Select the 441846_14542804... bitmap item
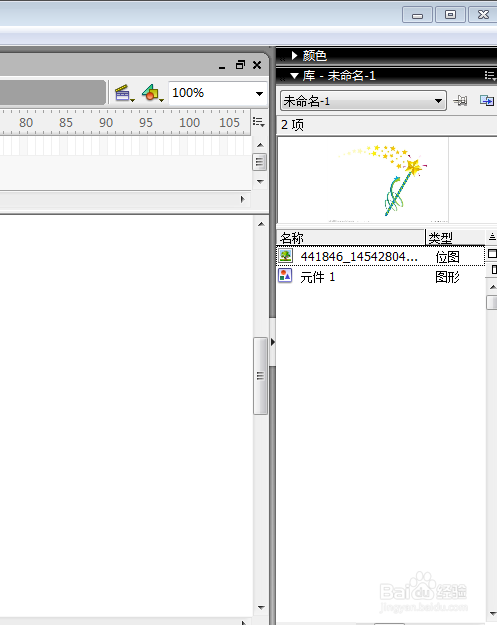This screenshot has height=625, width=497. 381,256
